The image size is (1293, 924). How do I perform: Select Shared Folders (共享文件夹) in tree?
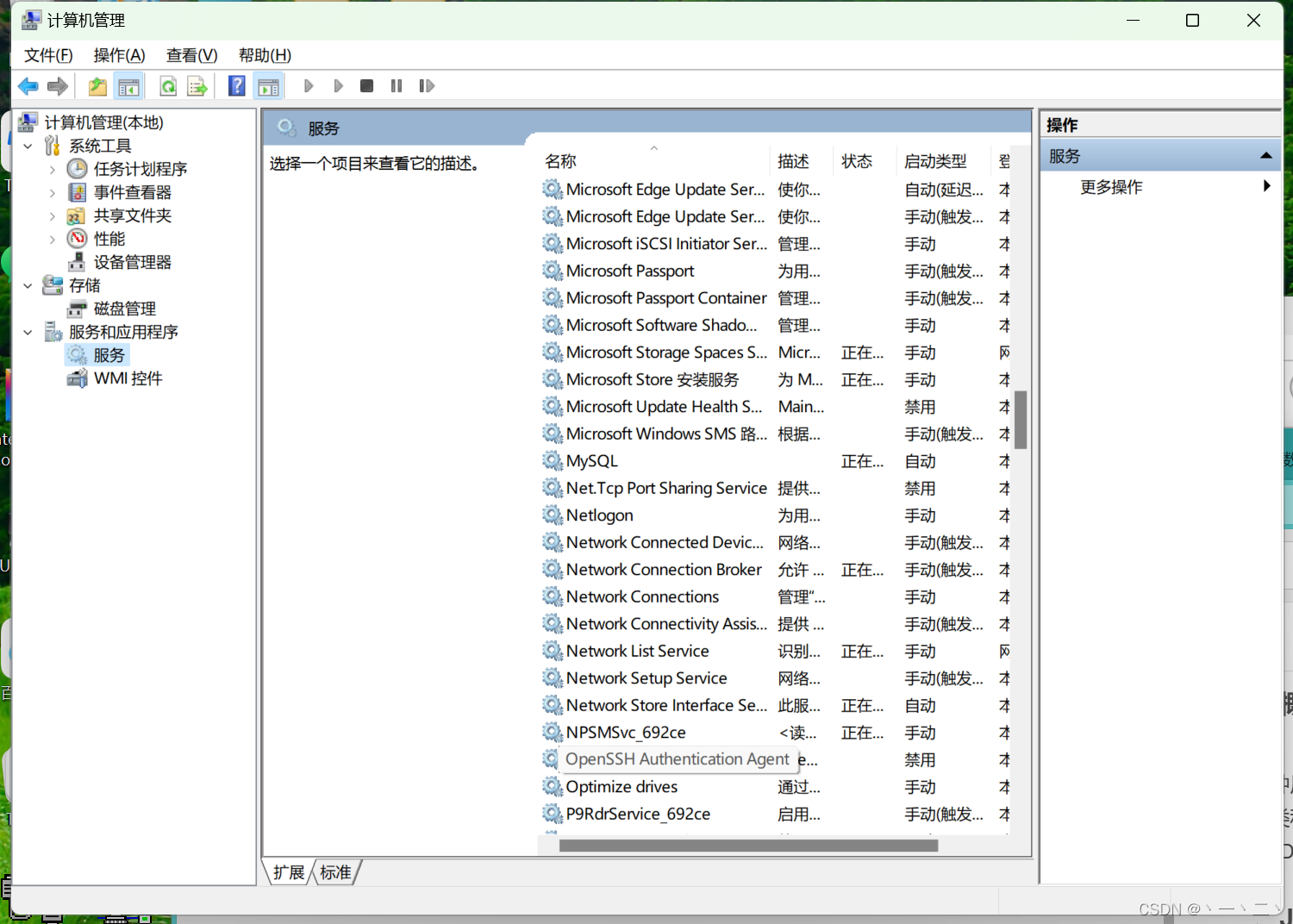point(132,215)
